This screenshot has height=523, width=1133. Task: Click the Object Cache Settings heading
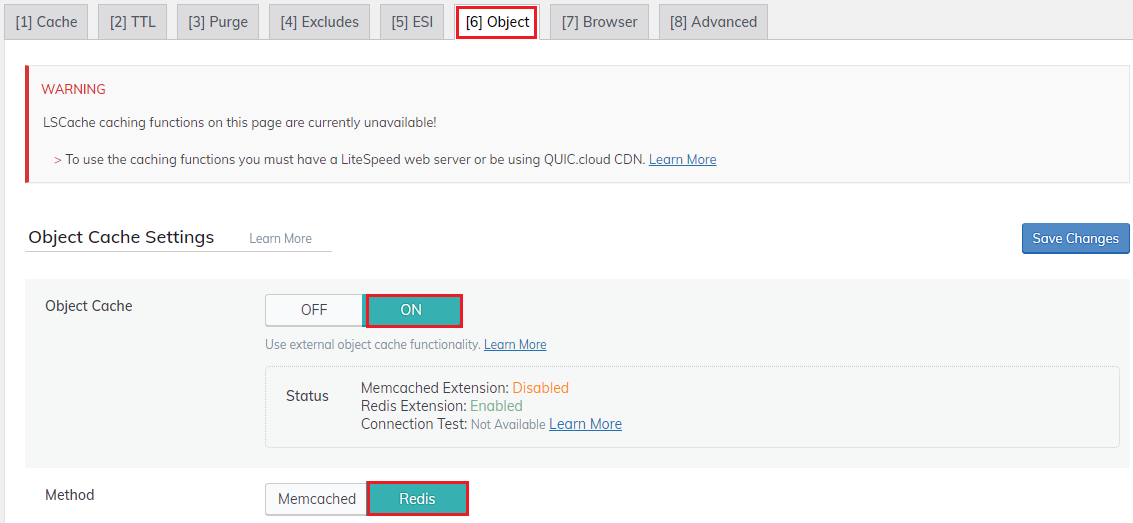click(121, 237)
